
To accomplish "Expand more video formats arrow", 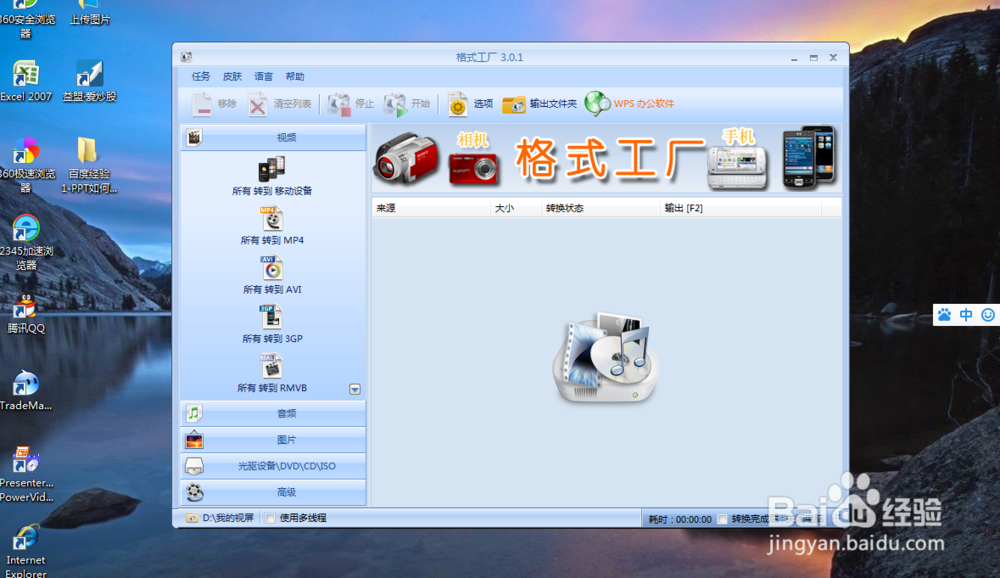I will pyautogui.click(x=355, y=389).
